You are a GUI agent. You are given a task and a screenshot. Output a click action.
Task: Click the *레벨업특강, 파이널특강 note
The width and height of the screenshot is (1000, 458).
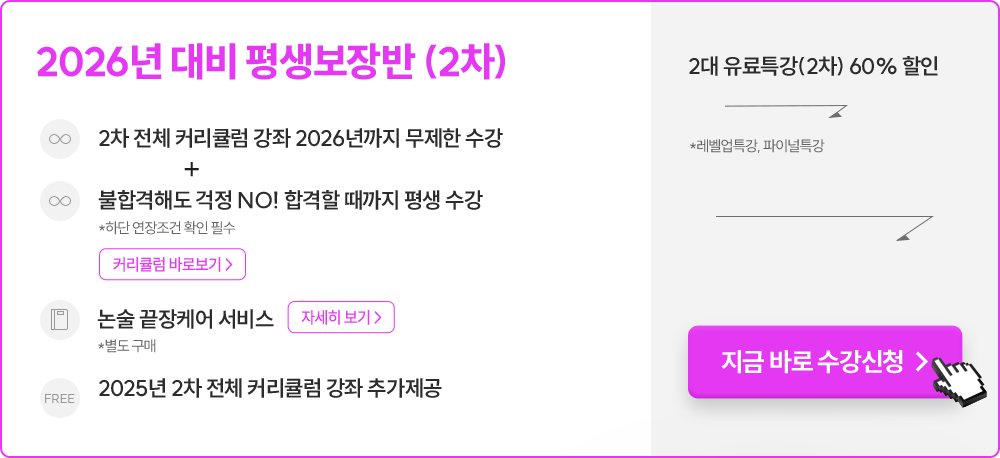[756, 146]
